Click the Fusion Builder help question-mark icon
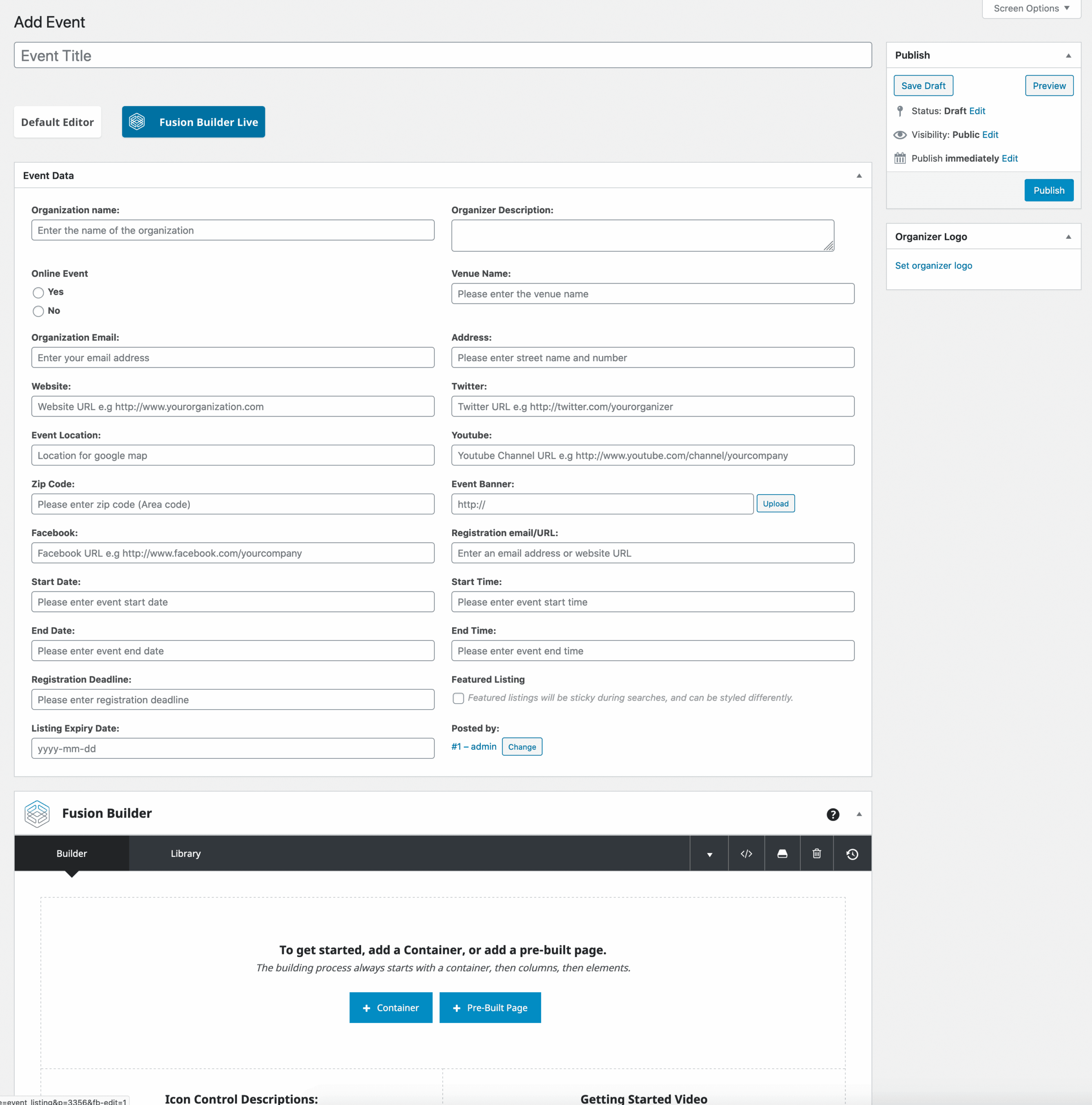The height and width of the screenshot is (1105, 1092). (832, 815)
